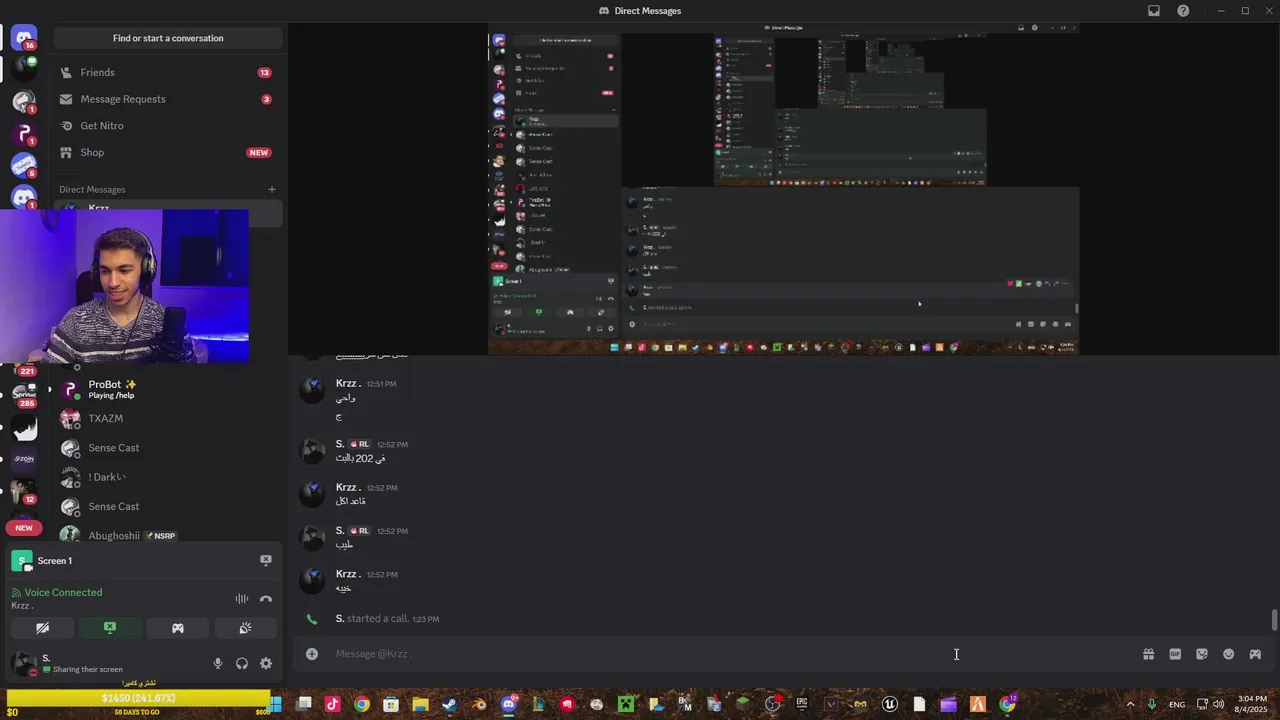The image size is (1280, 720).
Task: Click Find or start a conversation
Action: 168,38
